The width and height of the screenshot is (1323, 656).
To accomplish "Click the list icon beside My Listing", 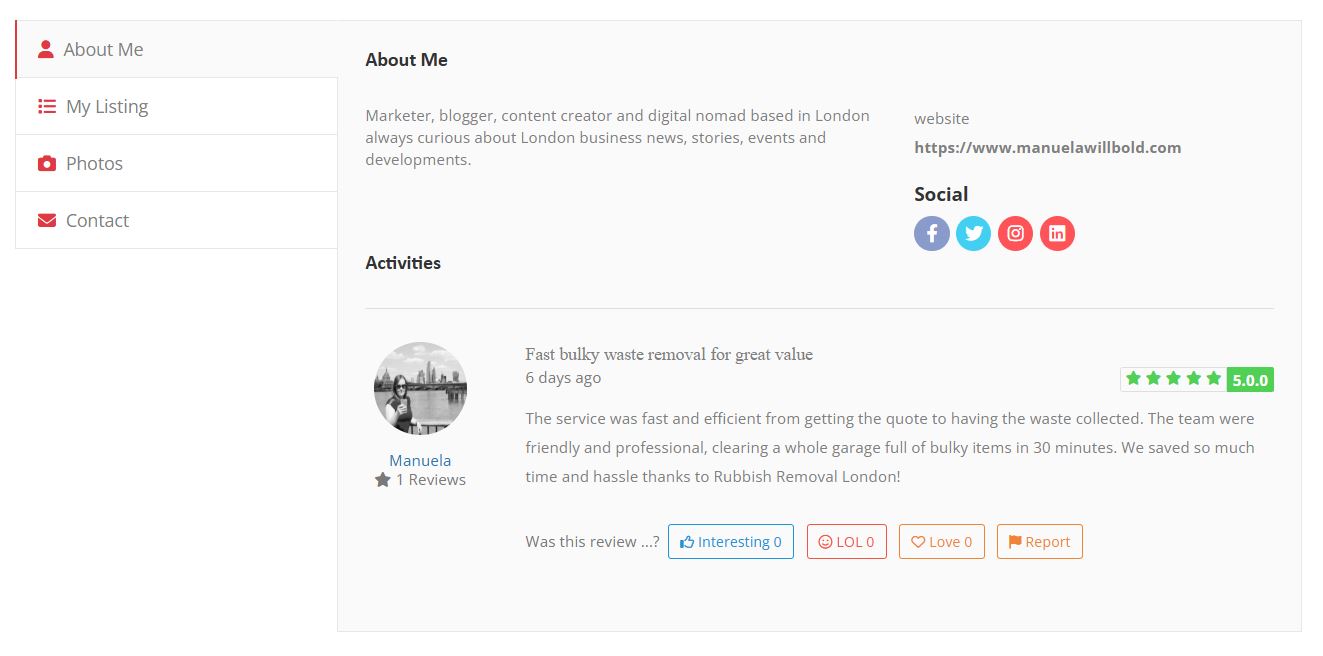I will click(46, 106).
